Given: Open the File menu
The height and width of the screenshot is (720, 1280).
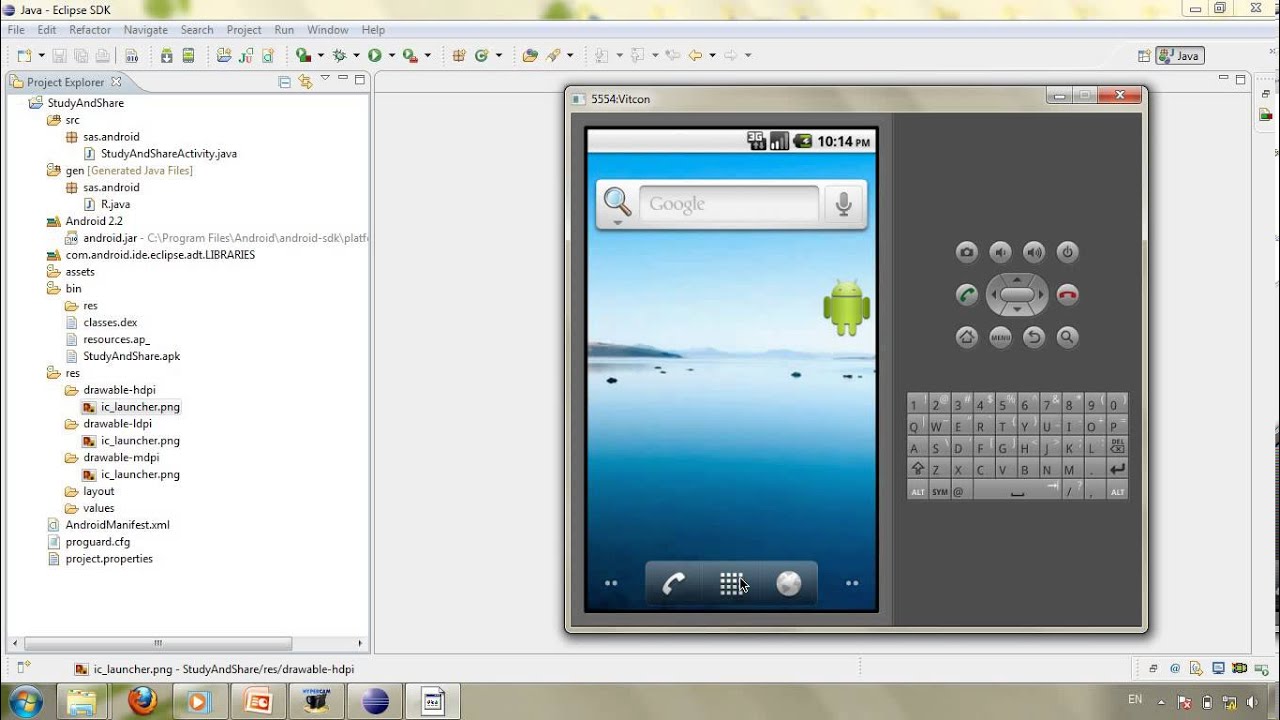Looking at the screenshot, I should click(16, 30).
